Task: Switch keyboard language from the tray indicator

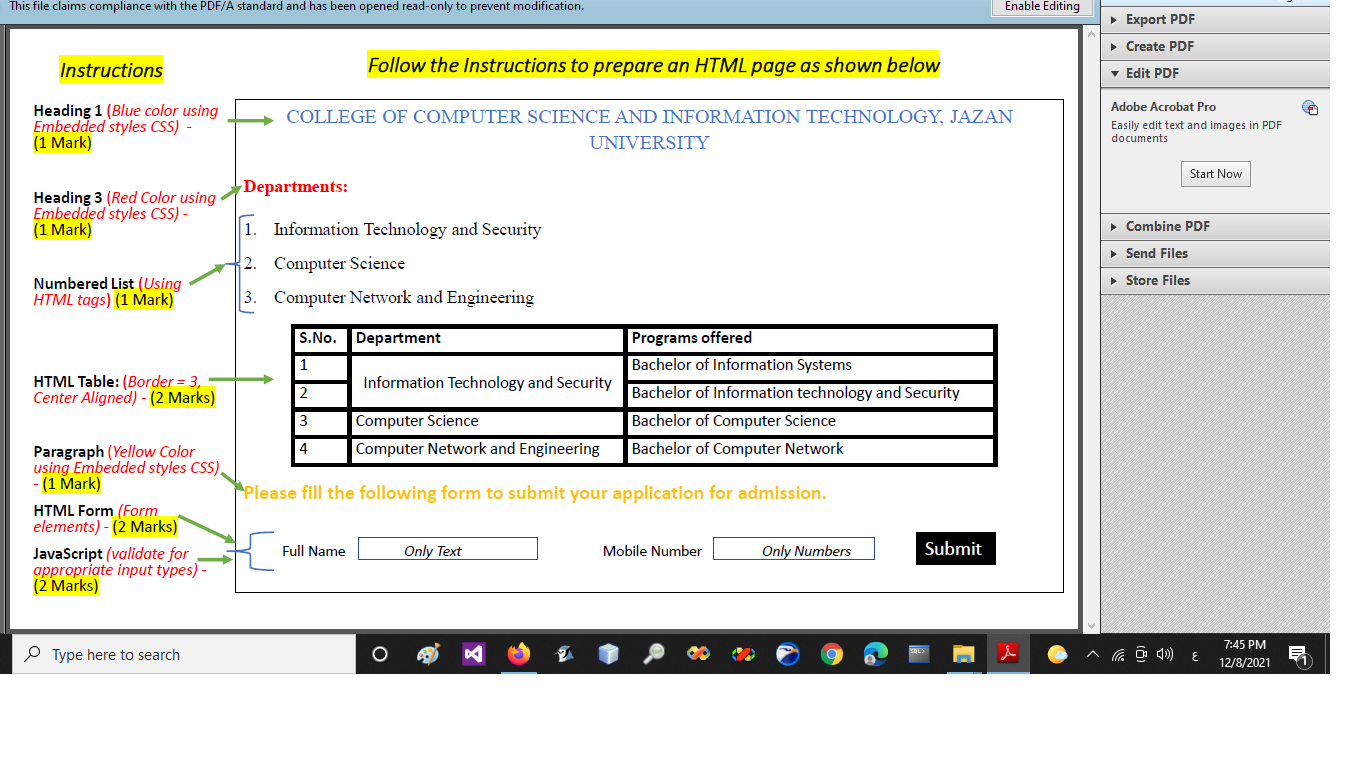Action: pyautogui.click(x=1195, y=654)
